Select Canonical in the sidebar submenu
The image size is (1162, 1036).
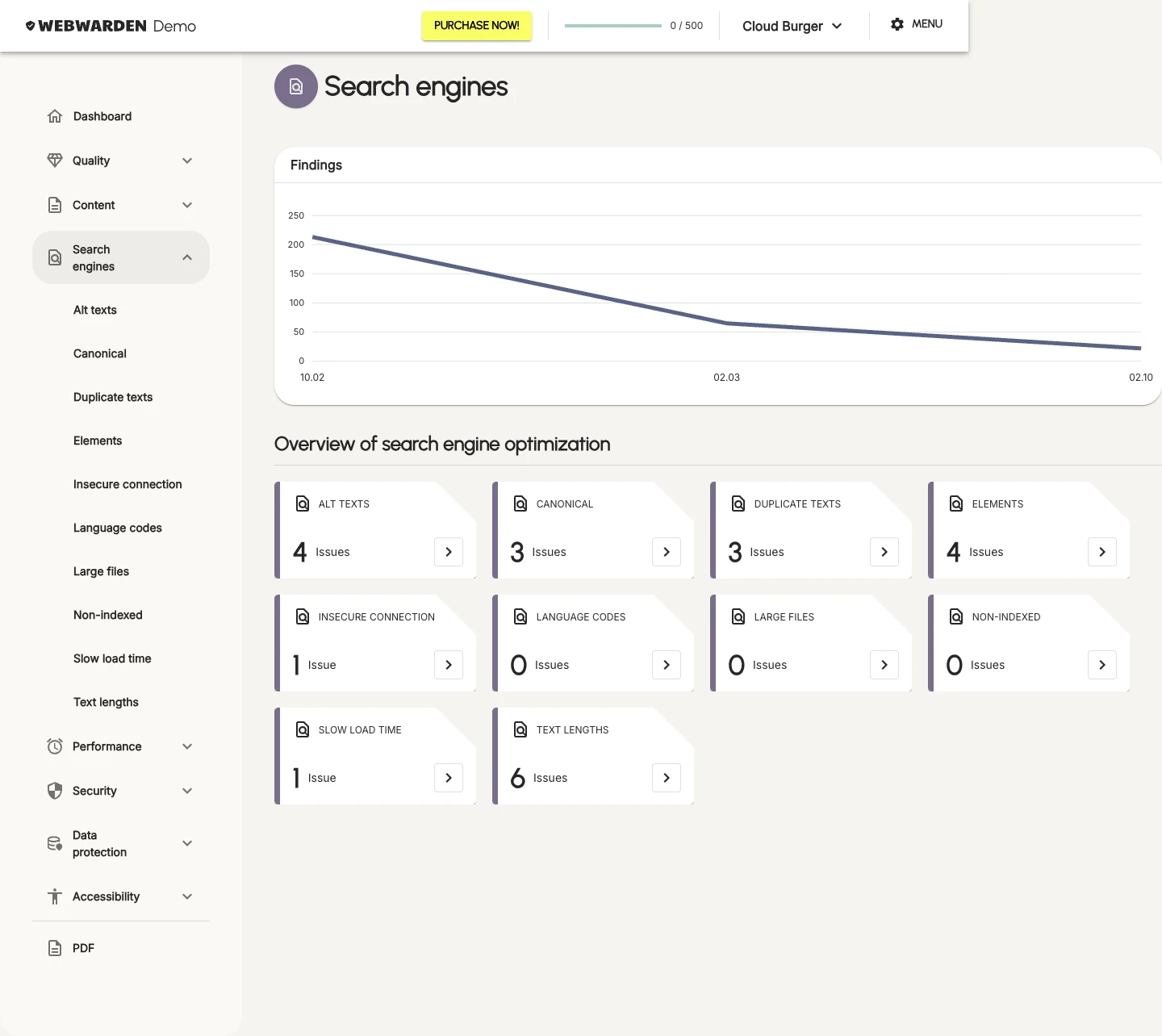[x=100, y=353]
